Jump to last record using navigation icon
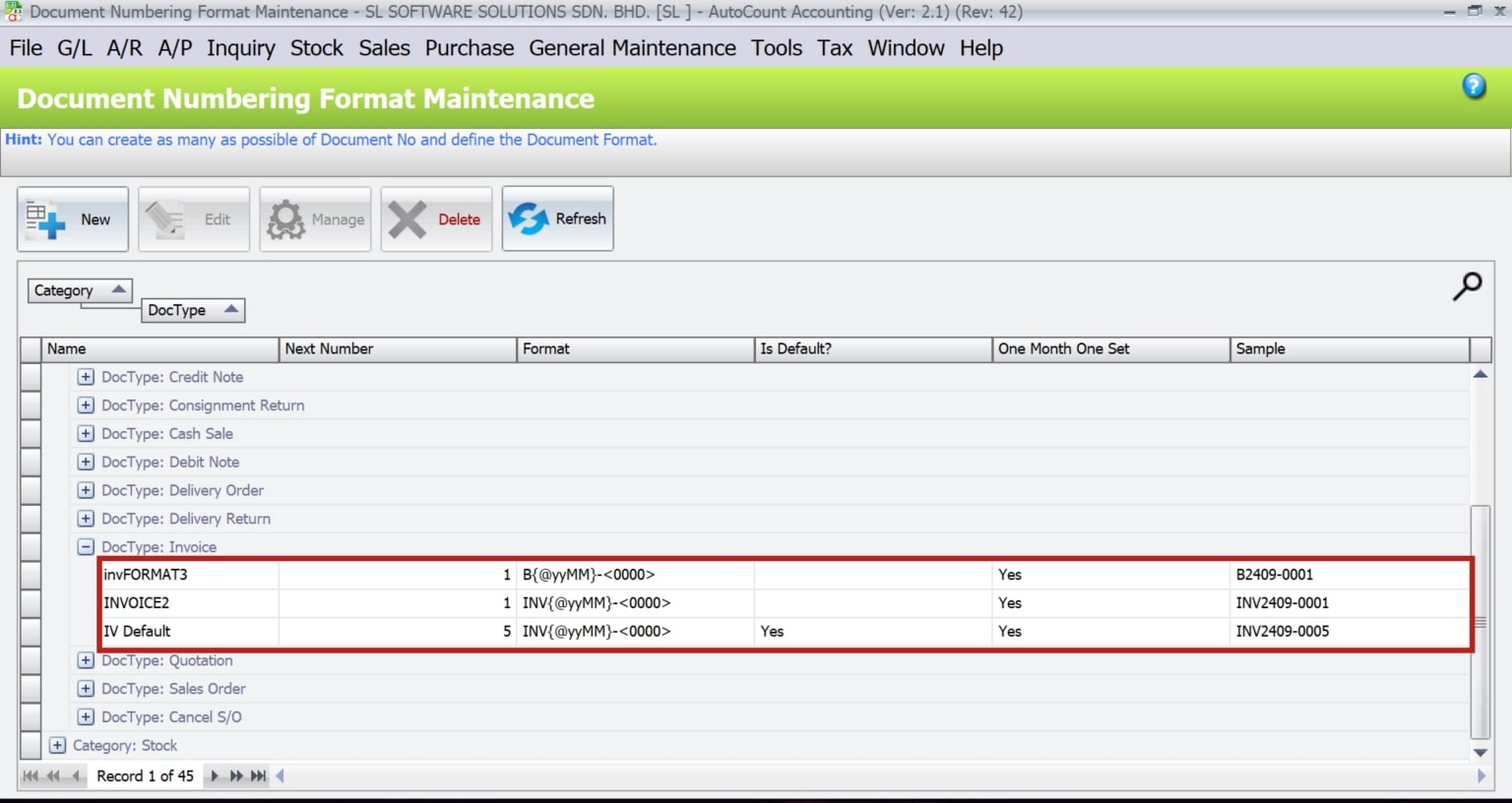The image size is (1512, 803). pos(256,775)
